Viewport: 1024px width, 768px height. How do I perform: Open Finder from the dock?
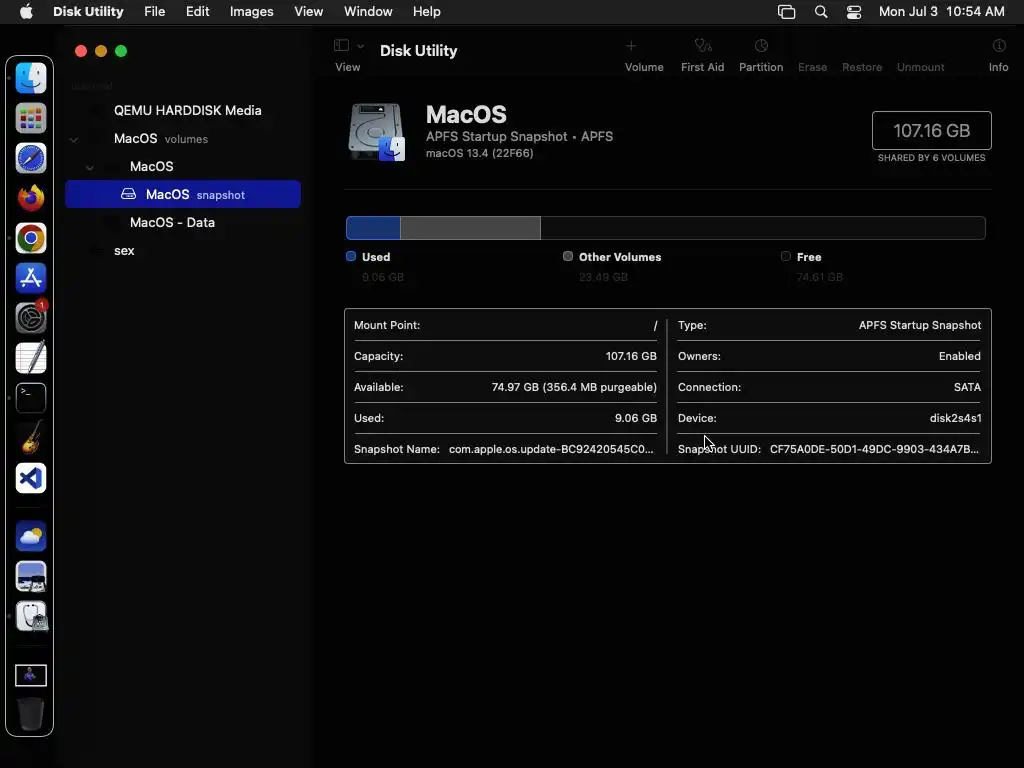pos(31,78)
